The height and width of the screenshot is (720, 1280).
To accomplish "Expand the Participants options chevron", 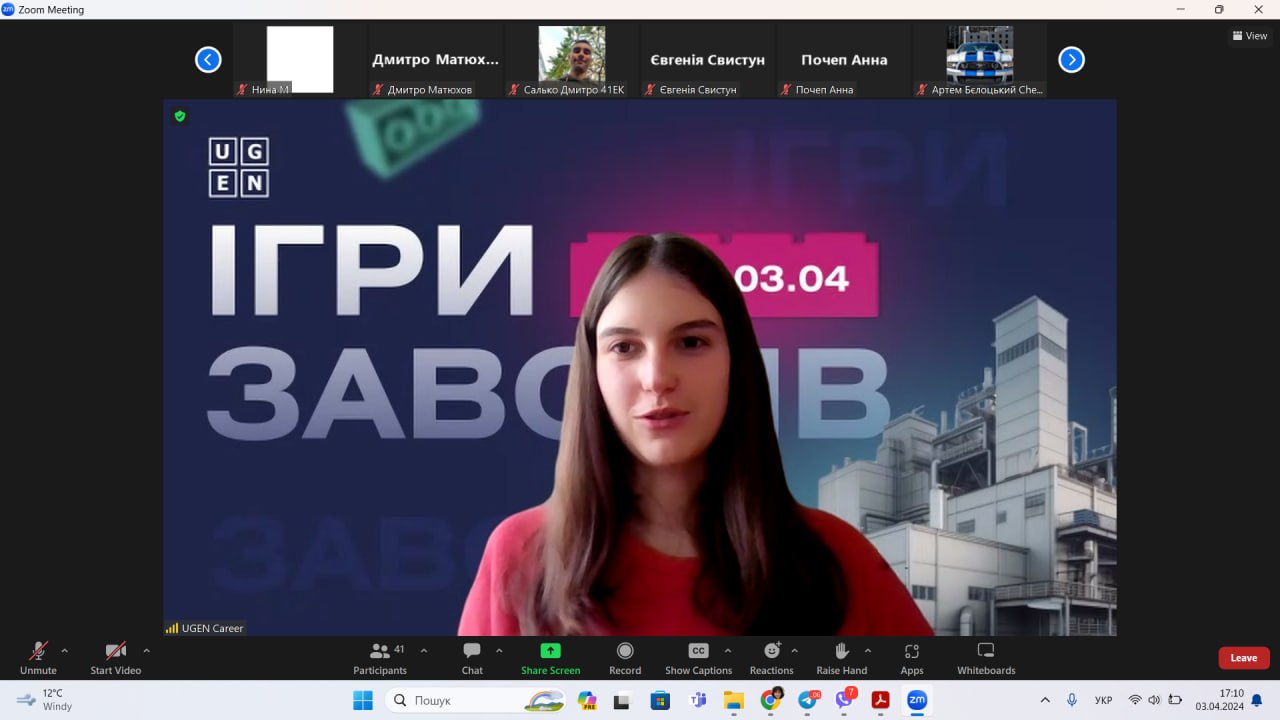I will tap(423, 651).
